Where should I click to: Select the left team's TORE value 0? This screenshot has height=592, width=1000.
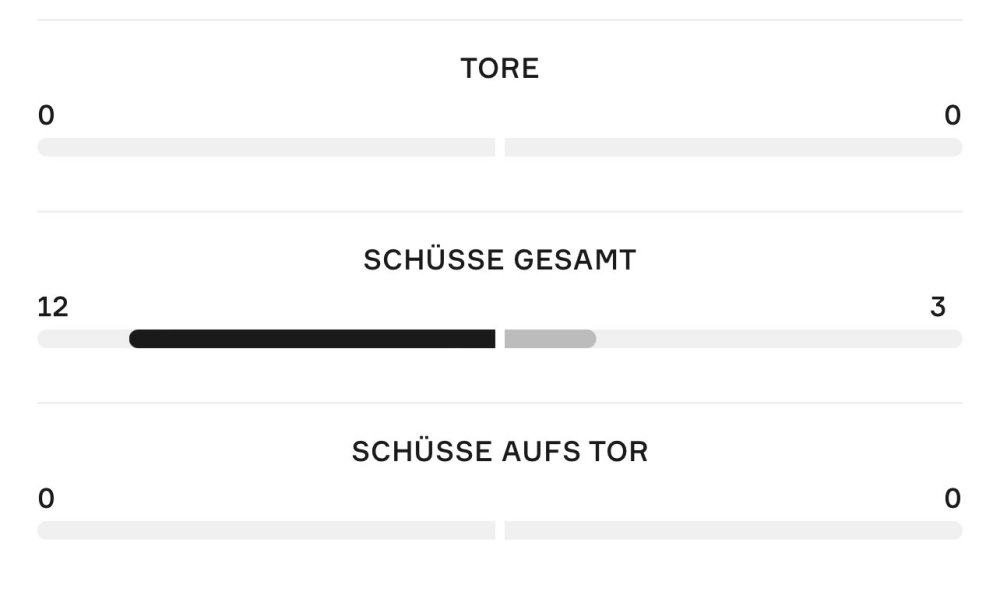pyautogui.click(x=46, y=116)
